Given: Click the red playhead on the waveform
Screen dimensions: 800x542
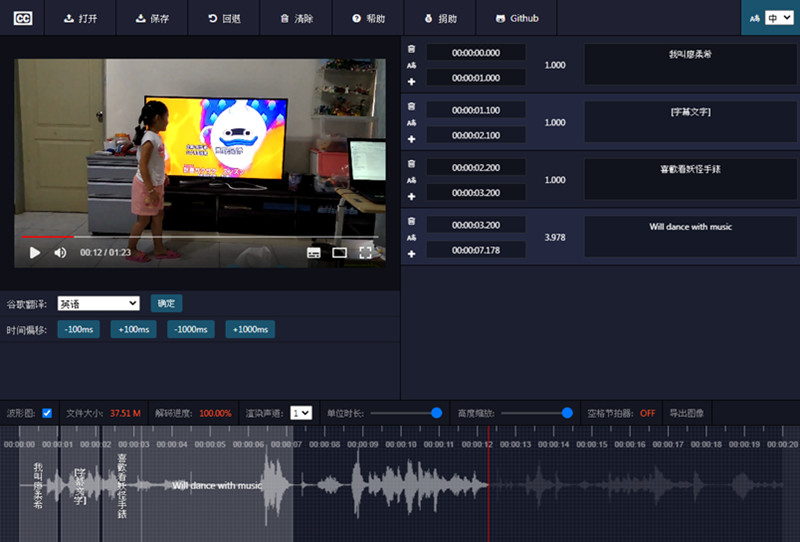Looking at the screenshot, I should [x=488, y=485].
